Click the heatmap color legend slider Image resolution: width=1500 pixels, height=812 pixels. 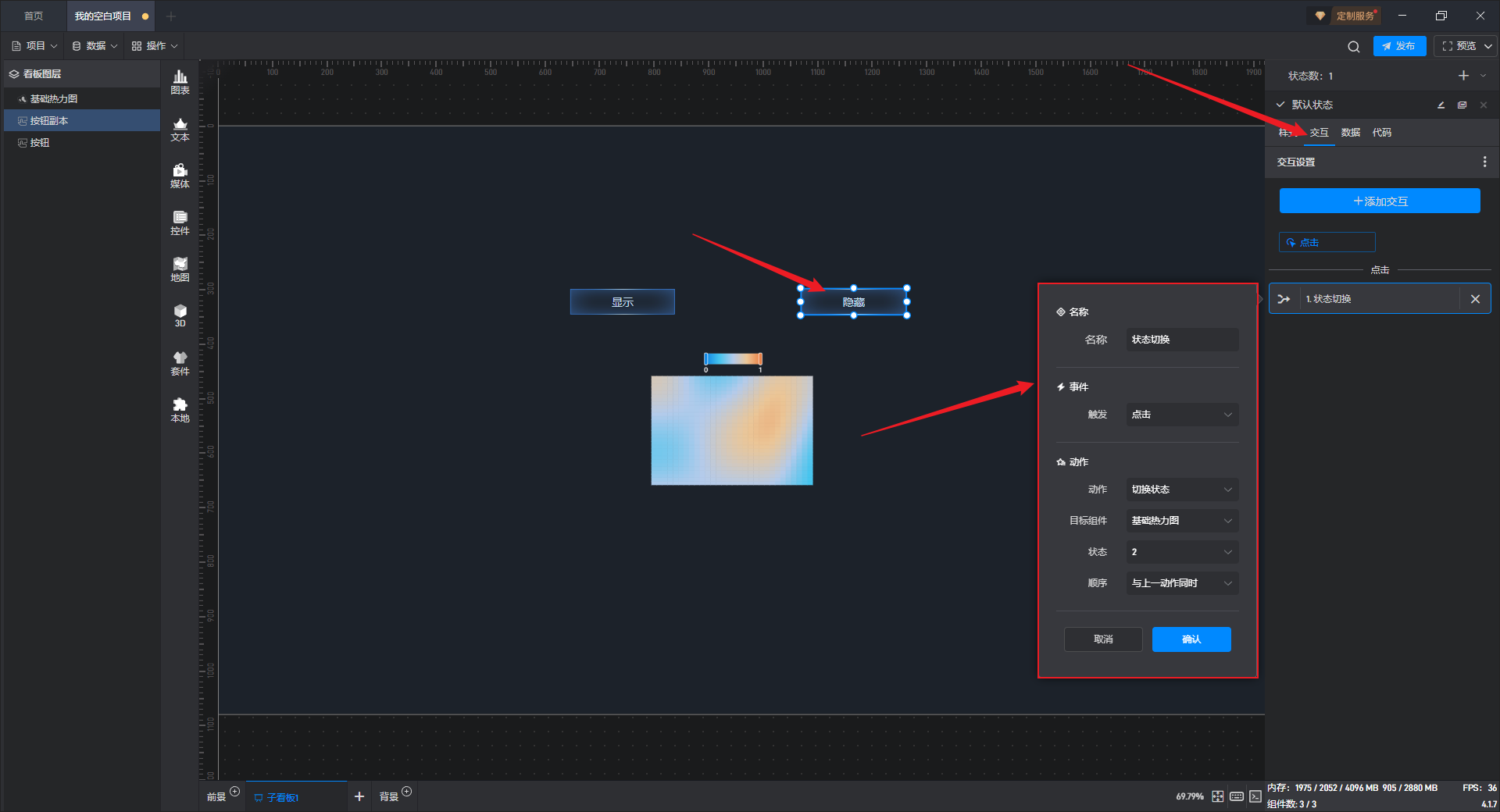click(x=733, y=359)
